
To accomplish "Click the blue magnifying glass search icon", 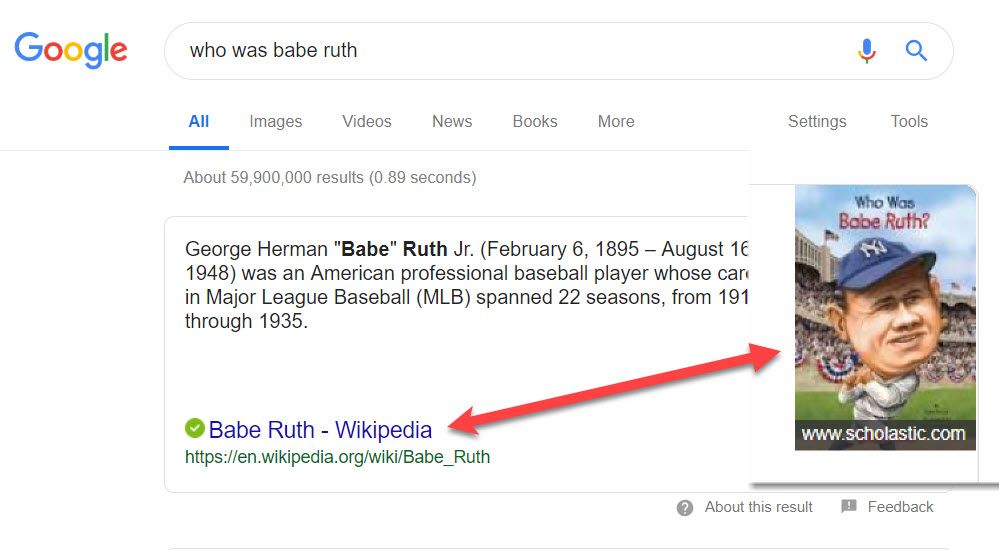I will [916, 50].
